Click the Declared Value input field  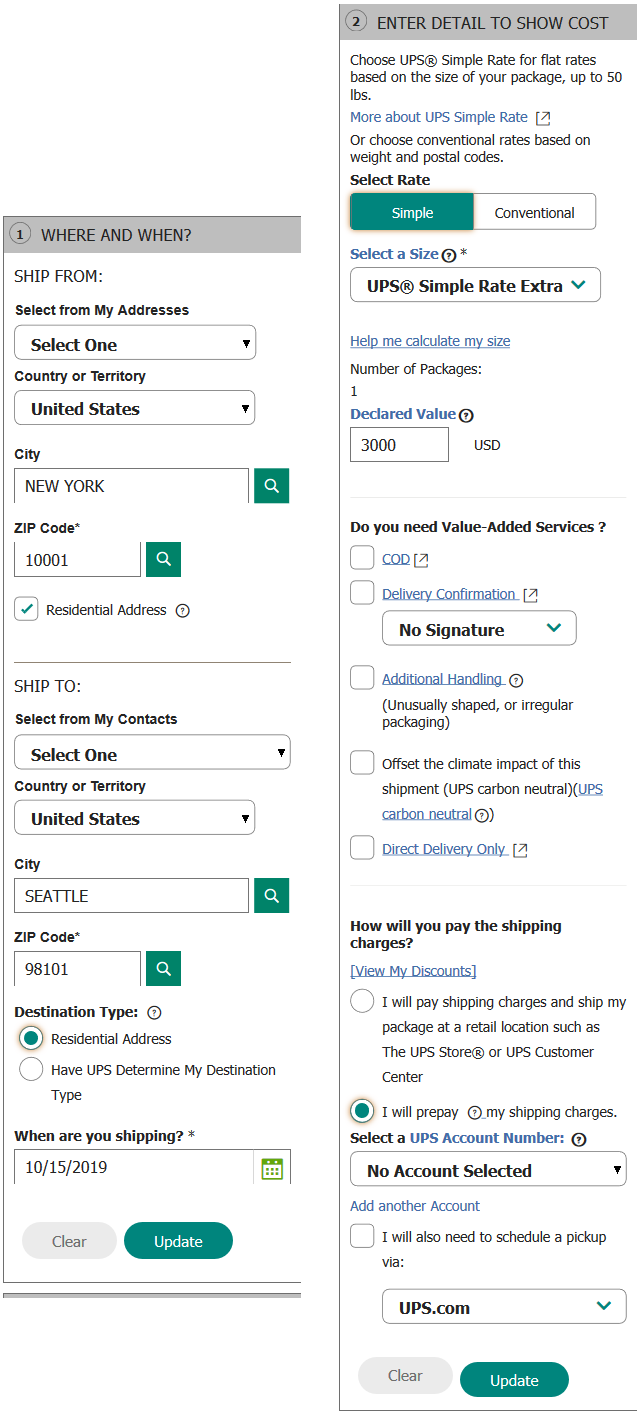[399, 444]
